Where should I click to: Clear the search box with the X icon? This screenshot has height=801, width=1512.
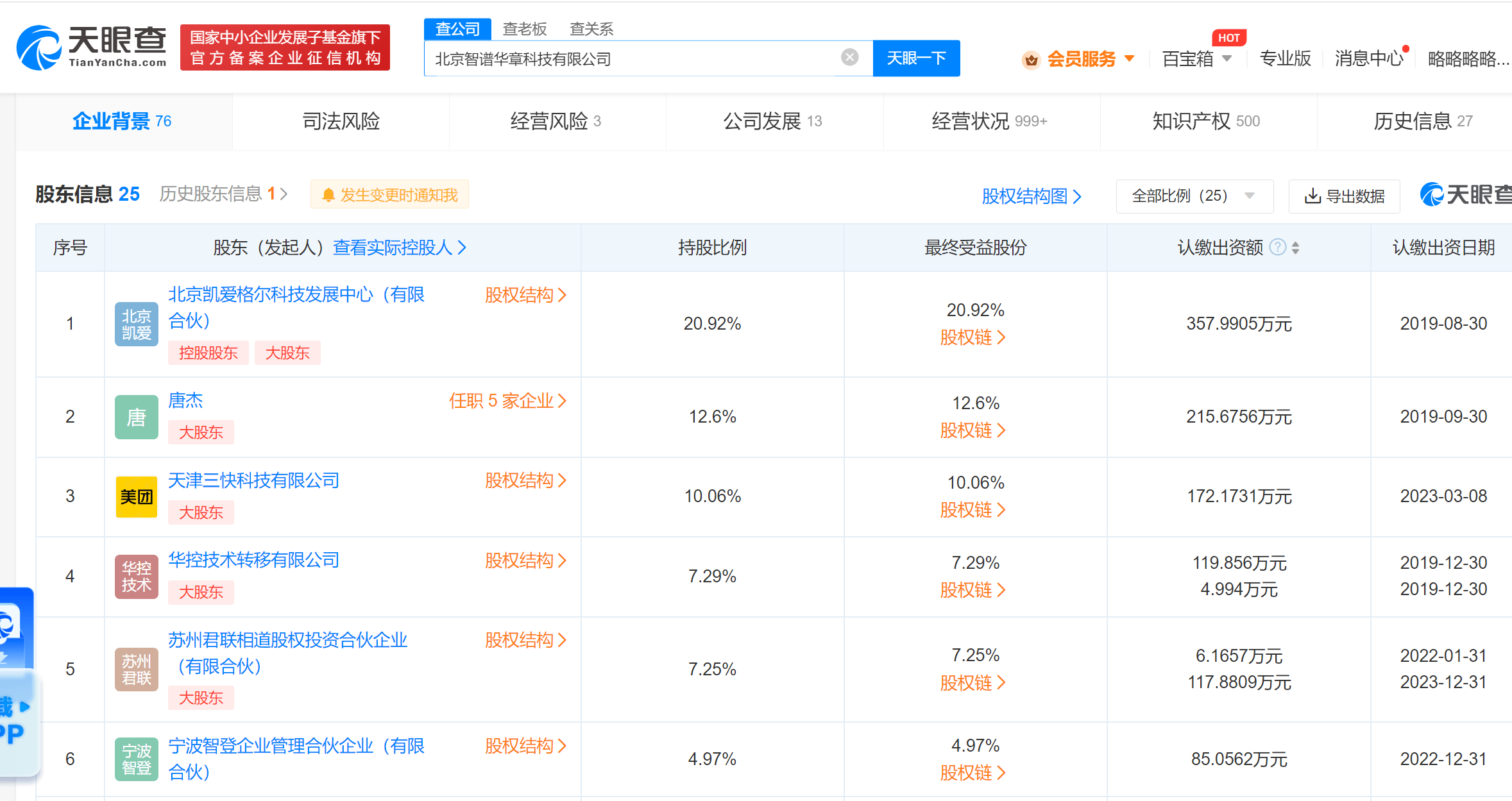click(x=849, y=58)
